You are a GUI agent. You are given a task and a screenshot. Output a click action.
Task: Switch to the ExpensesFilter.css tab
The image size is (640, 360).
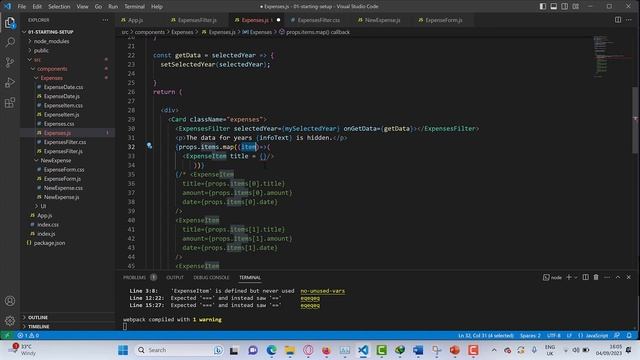coord(318,20)
